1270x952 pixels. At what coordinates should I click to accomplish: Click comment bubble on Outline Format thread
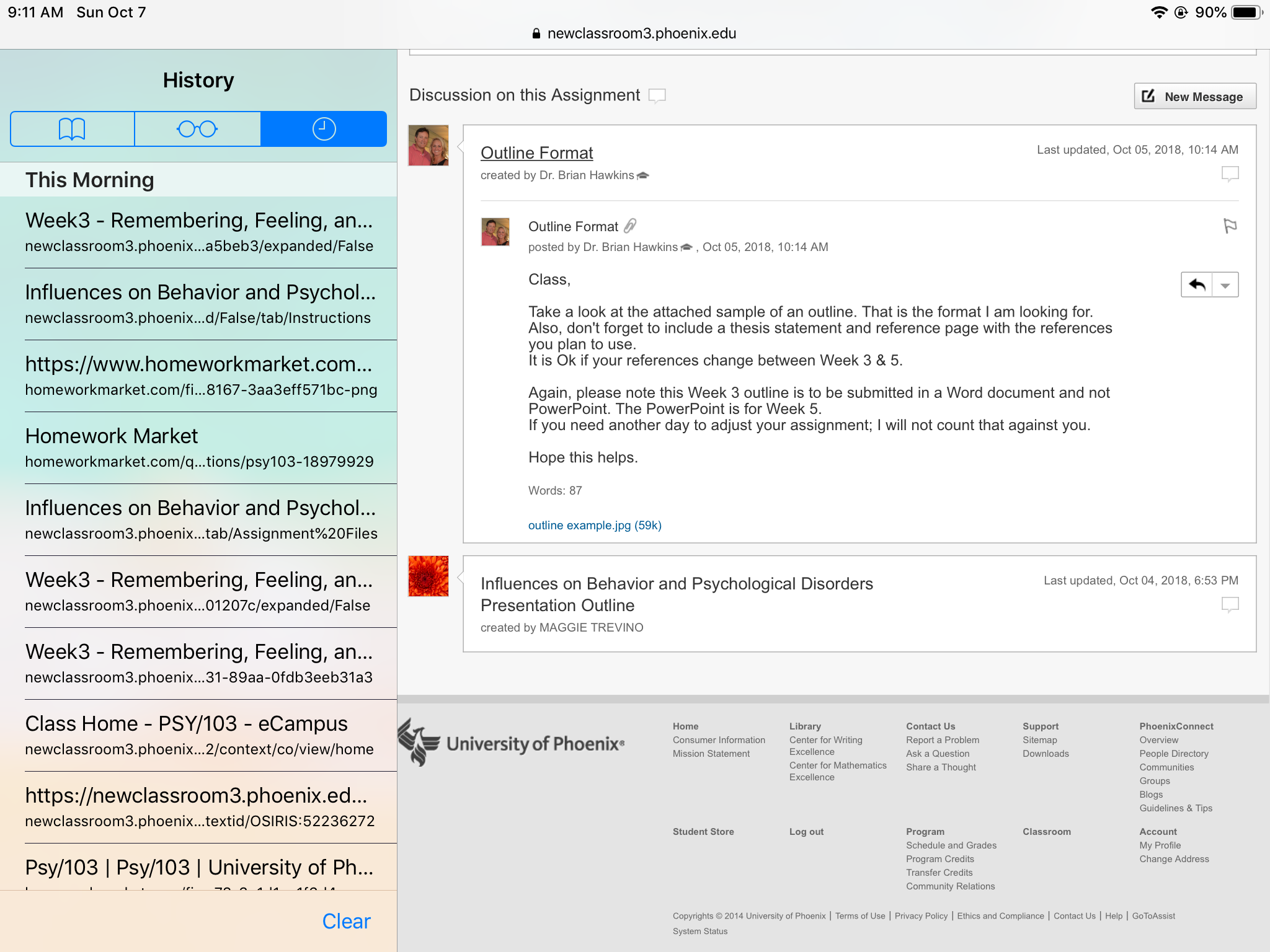(x=1230, y=174)
